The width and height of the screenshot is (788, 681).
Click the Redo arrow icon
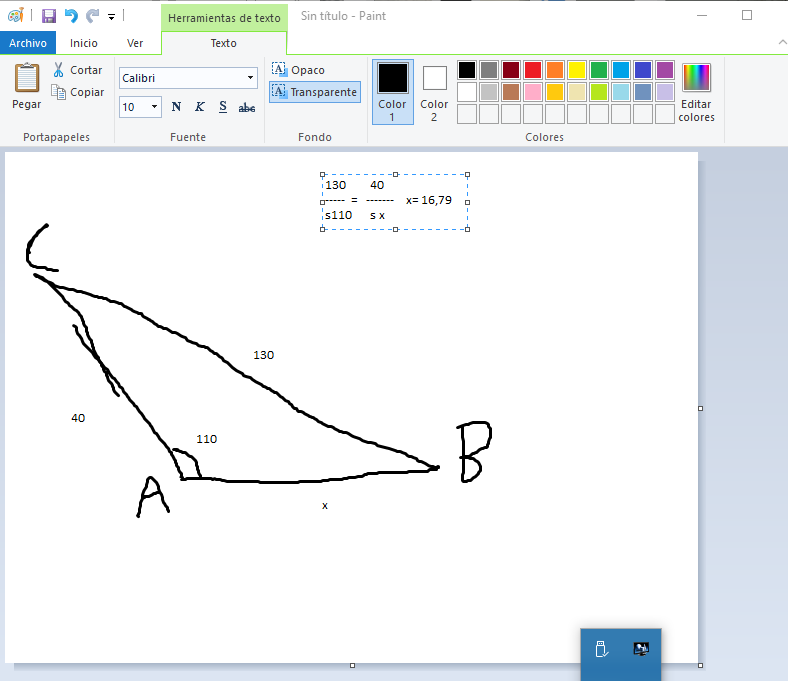[x=92, y=16]
